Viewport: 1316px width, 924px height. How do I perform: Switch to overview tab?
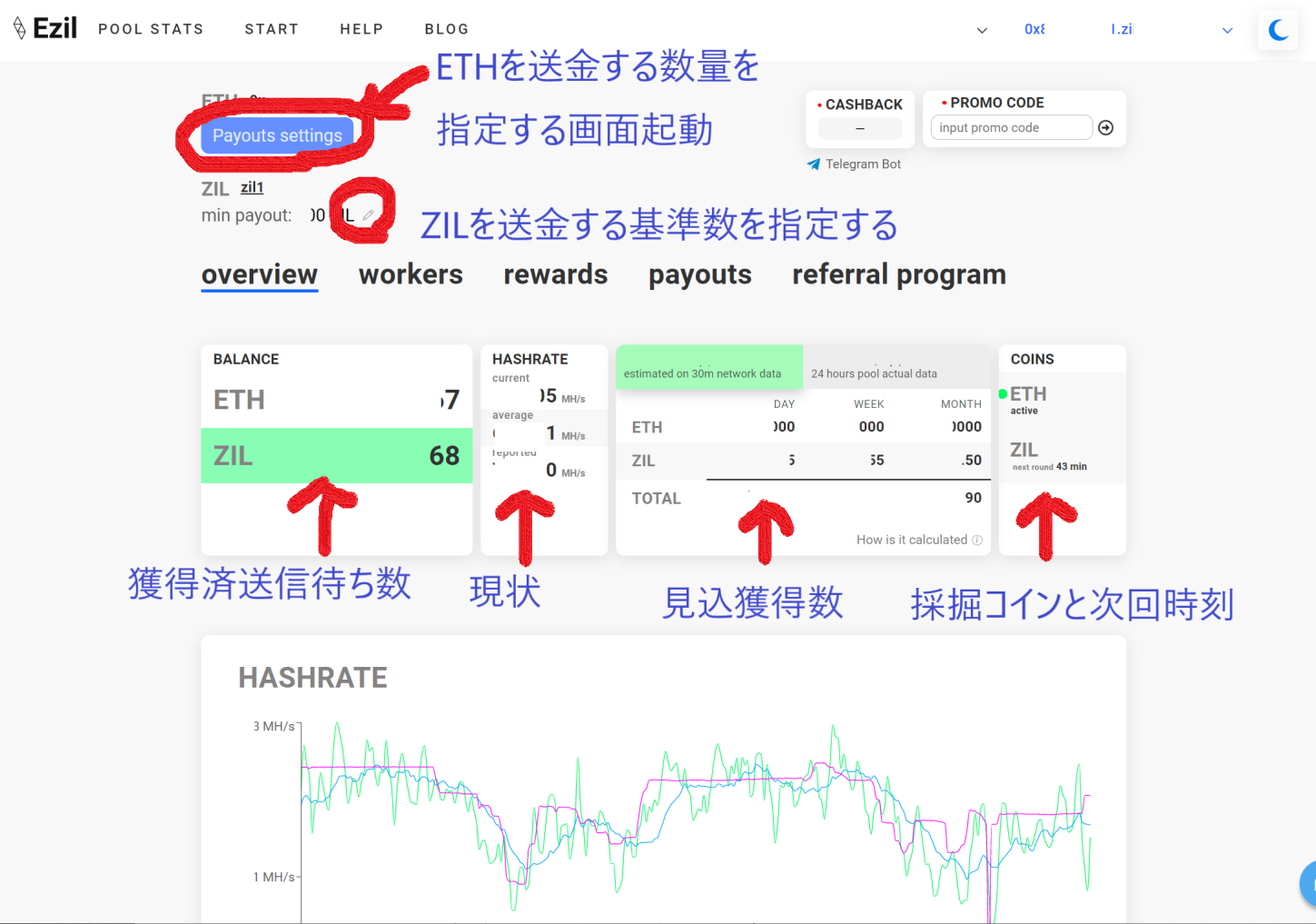tap(260, 274)
